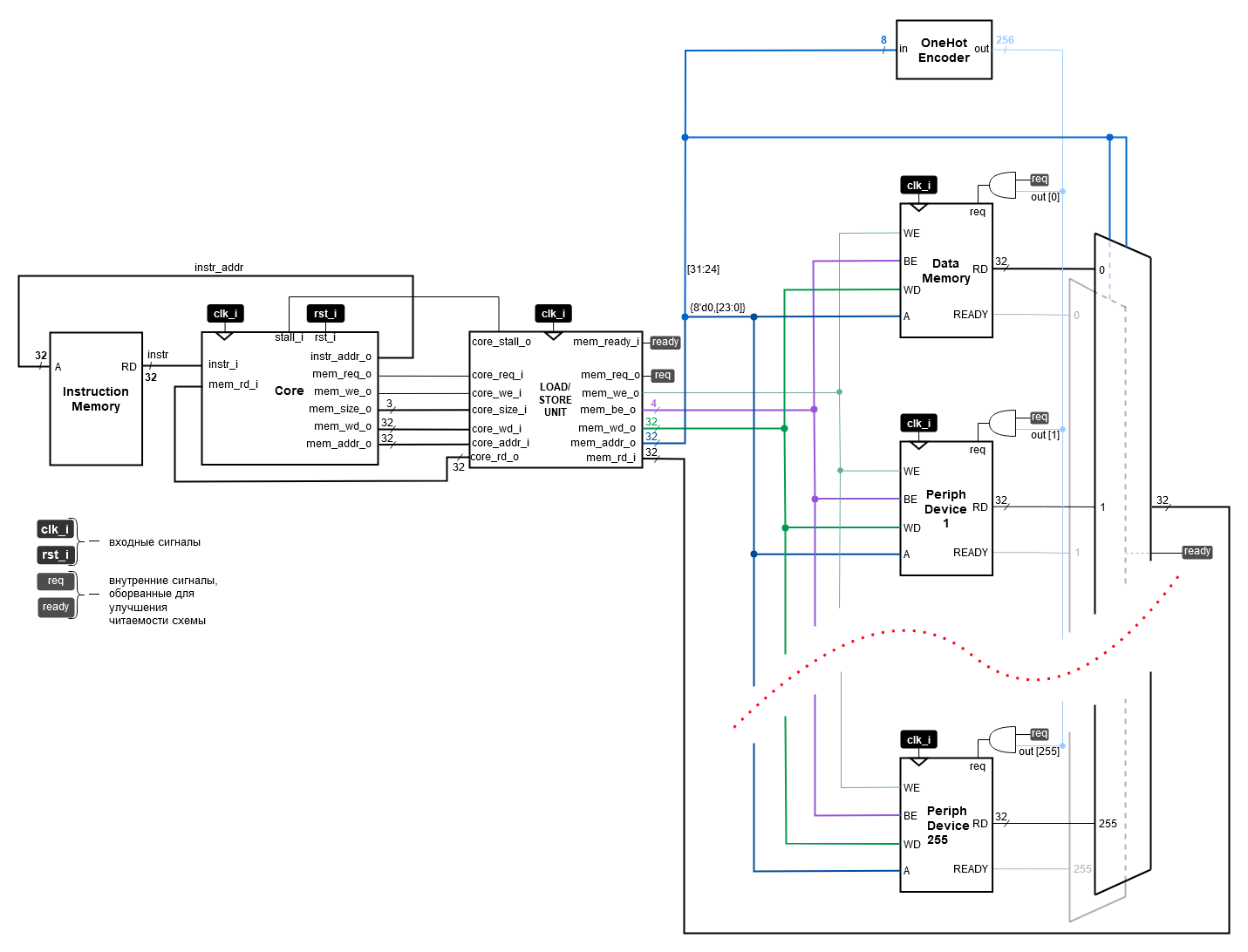Click the AND gate above Periph Device 1
The height and width of the screenshot is (952, 1248).
(1003, 423)
